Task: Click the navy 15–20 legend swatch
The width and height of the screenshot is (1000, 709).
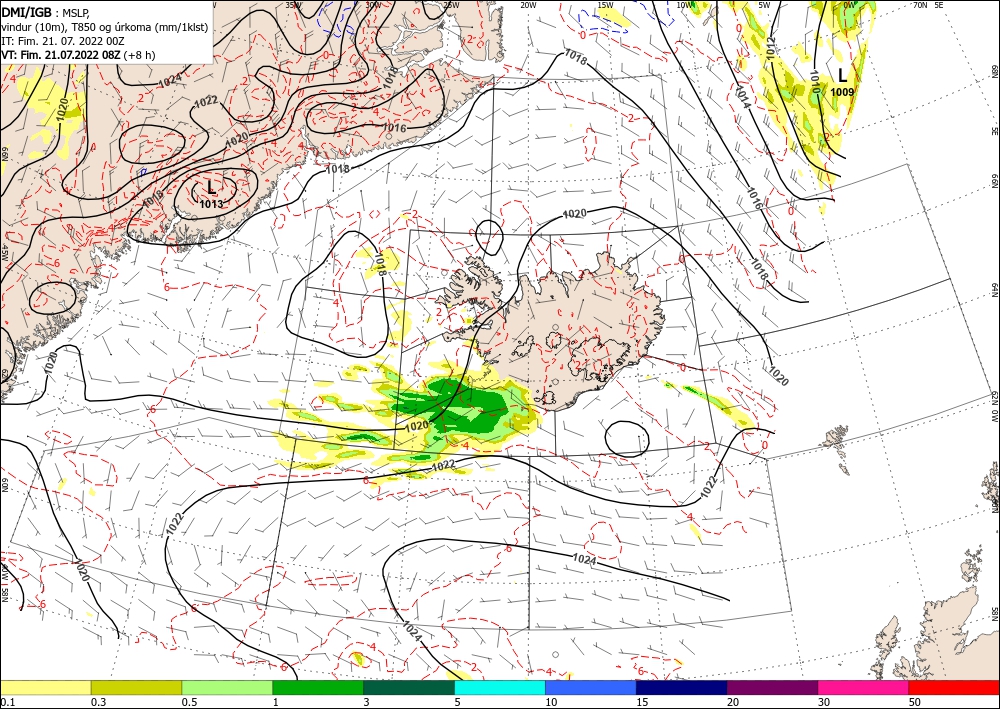Action: 682,687
